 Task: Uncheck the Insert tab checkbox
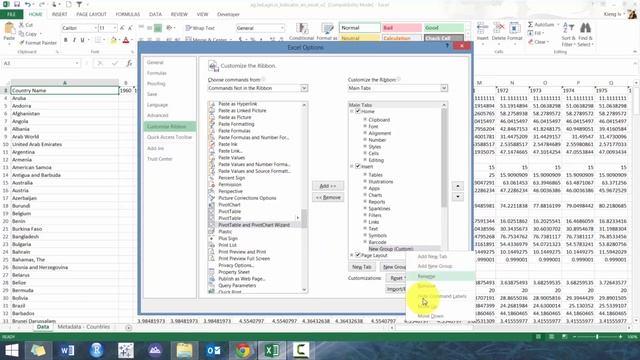pos(358,166)
